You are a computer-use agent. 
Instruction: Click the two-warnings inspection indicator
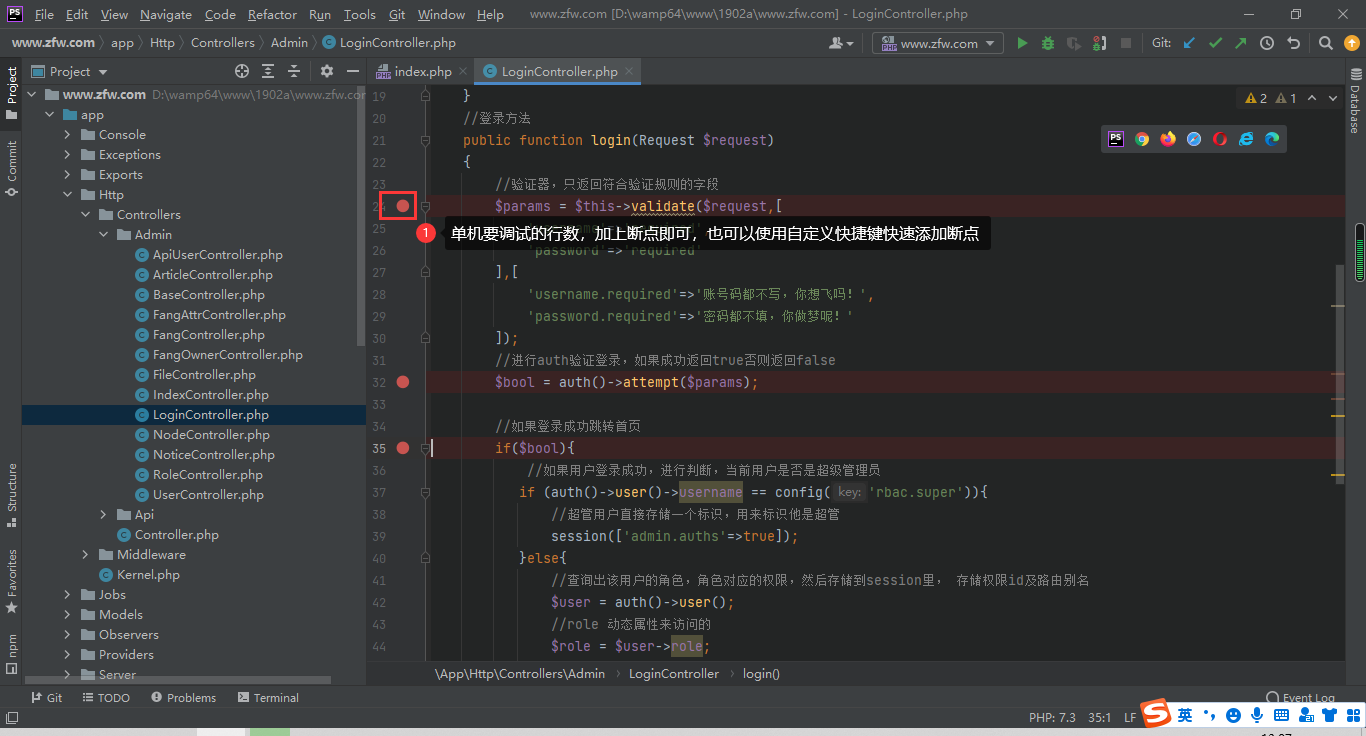[x=1256, y=98]
